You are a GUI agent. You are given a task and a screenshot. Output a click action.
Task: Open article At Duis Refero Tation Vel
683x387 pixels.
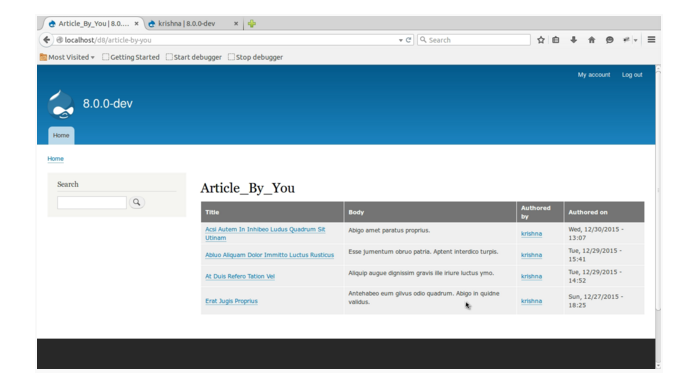[240, 276]
